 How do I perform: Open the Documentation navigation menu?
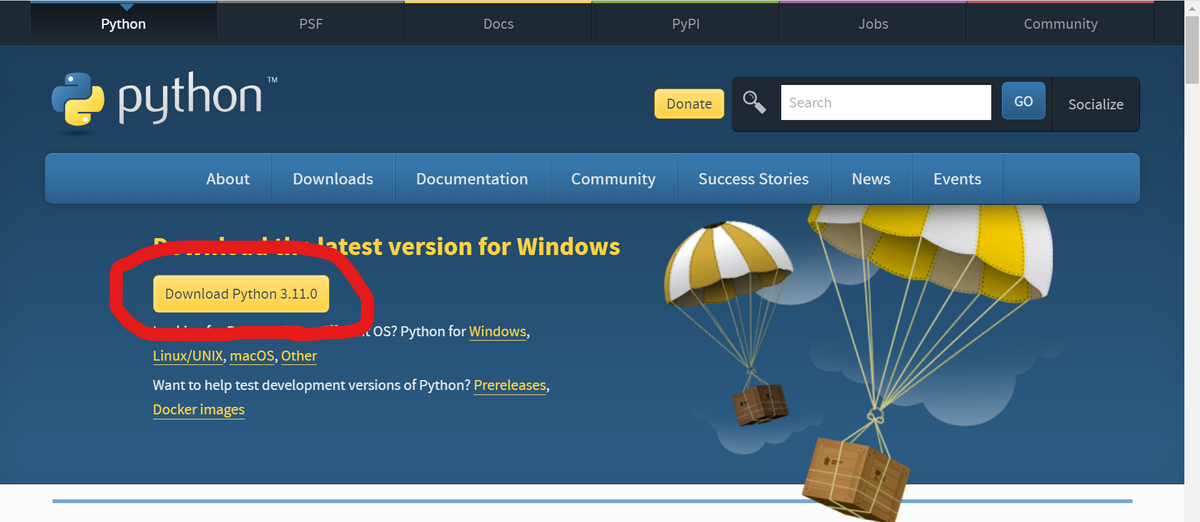click(472, 179)
